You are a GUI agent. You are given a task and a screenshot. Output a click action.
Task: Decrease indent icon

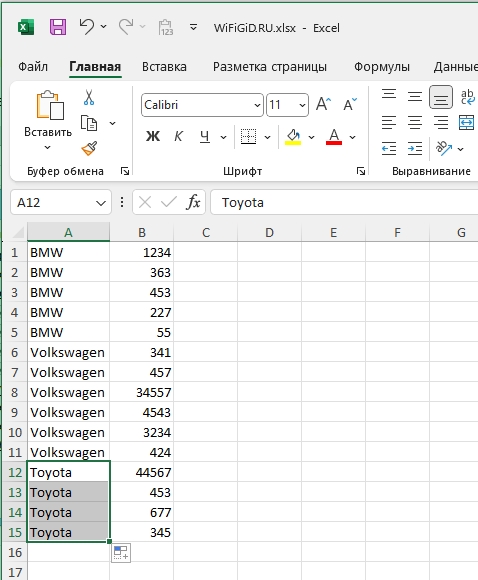389,149
